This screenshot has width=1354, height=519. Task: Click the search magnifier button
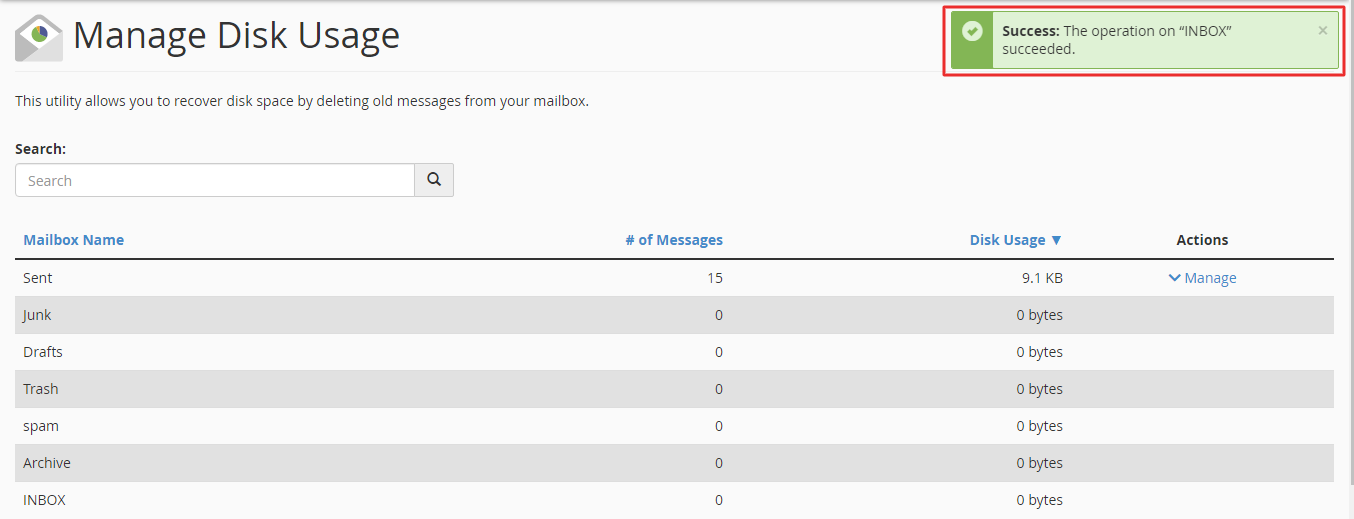[434, 180]
